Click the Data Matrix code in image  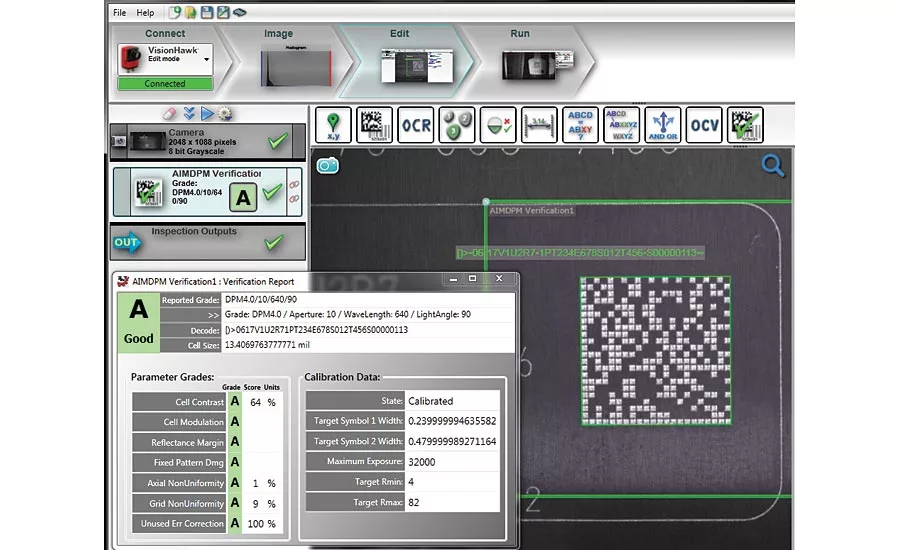[x=655, y=351]
